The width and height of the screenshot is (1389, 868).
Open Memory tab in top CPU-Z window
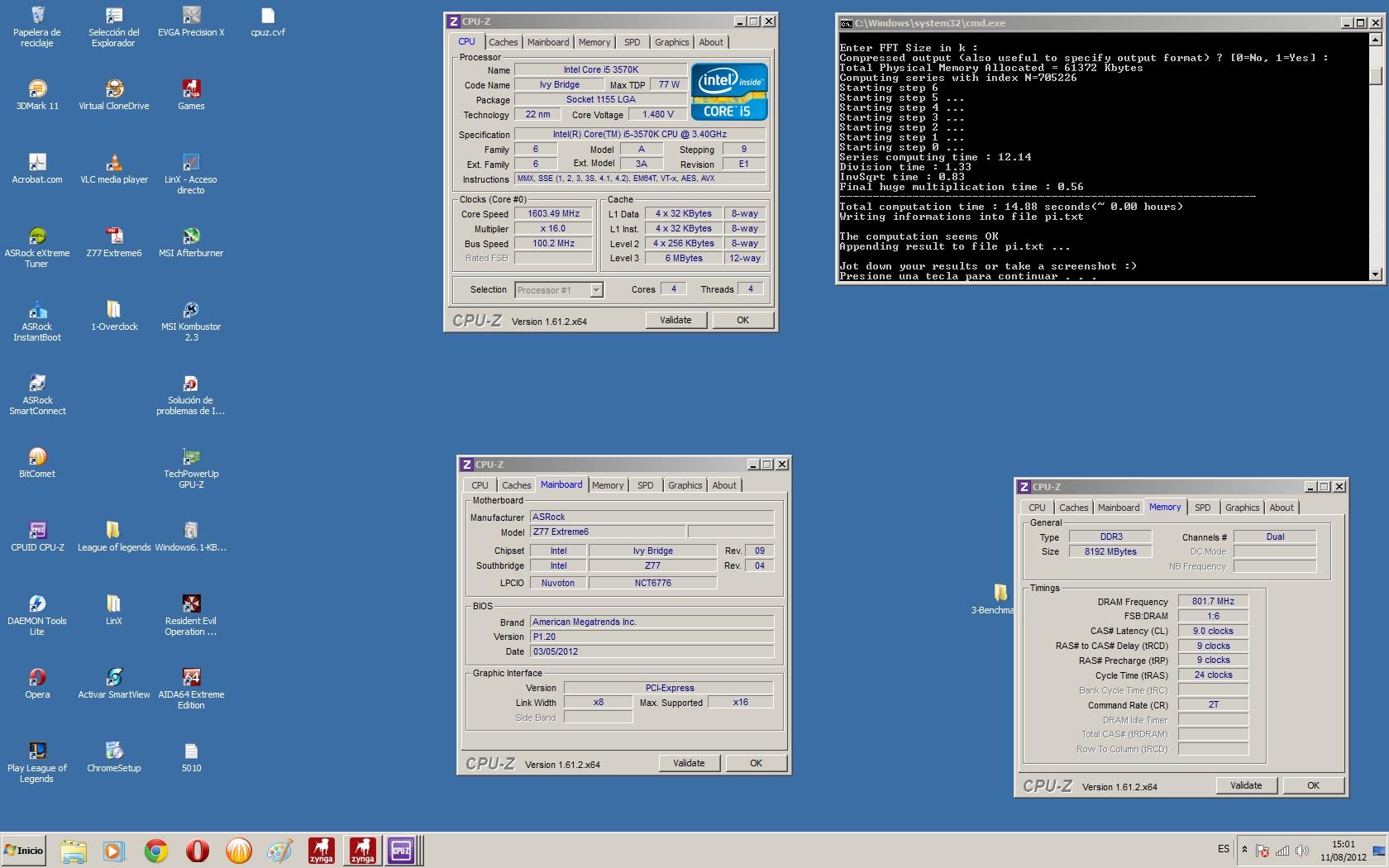coord(594,42)
